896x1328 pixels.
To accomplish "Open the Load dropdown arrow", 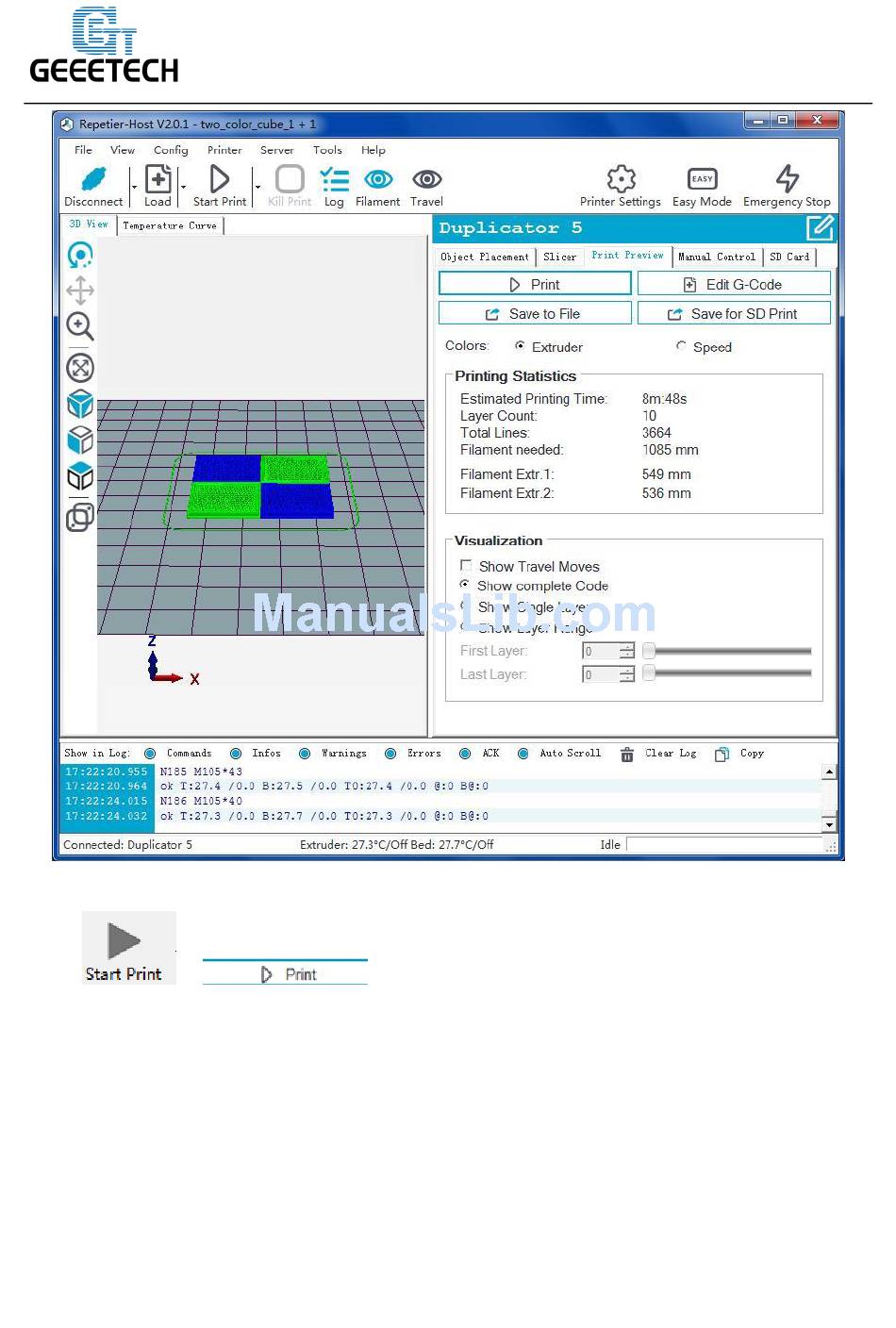I will (183, 188).
